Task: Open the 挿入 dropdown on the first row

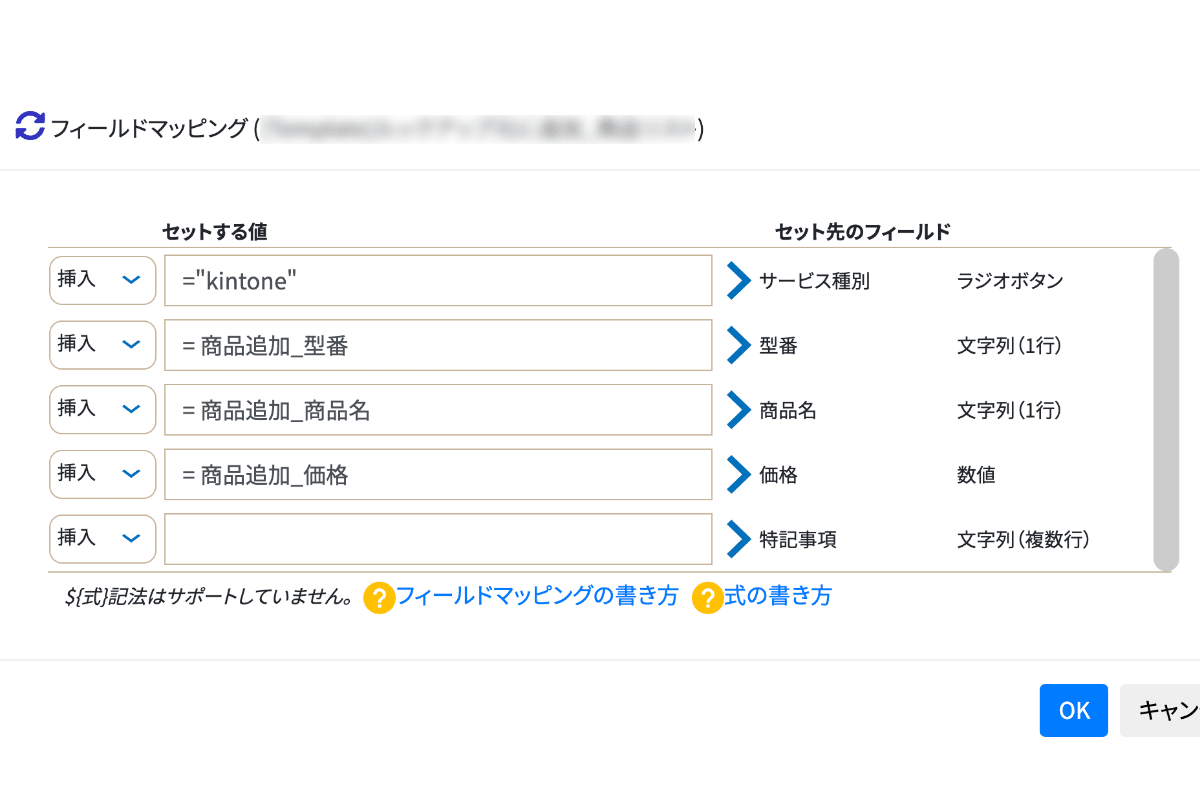Action: (x=101, y=280)
